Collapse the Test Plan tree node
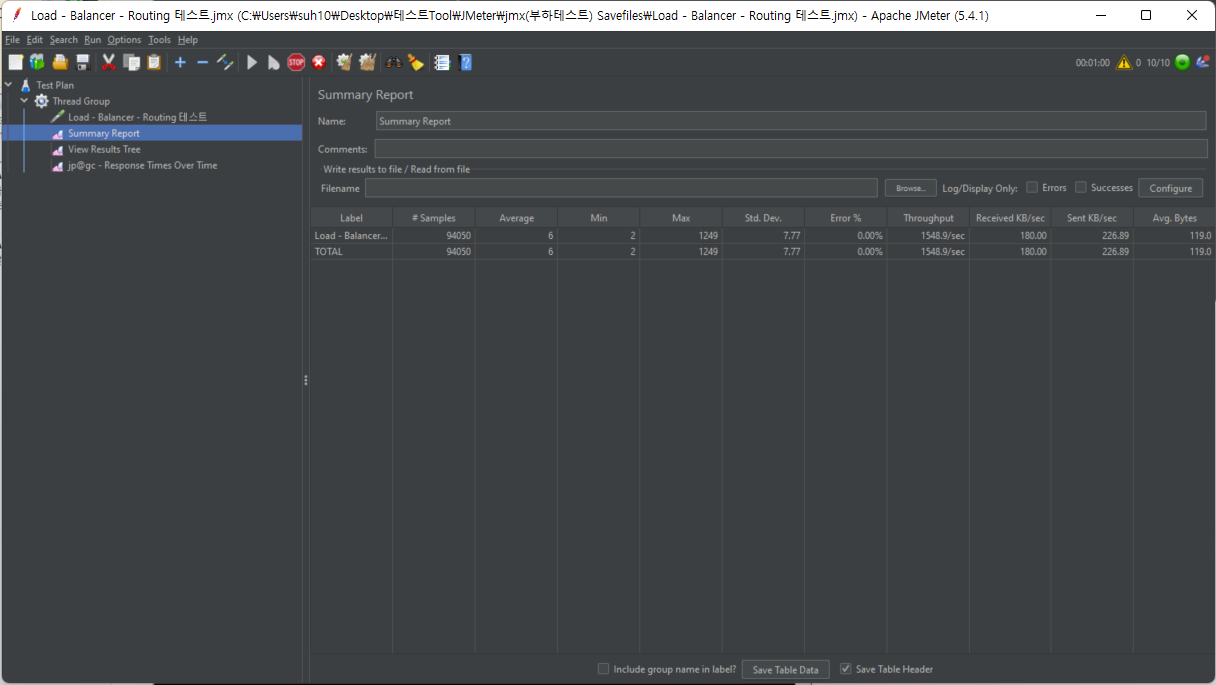Viewport: 1216px width, 685px height. point(9,85)
